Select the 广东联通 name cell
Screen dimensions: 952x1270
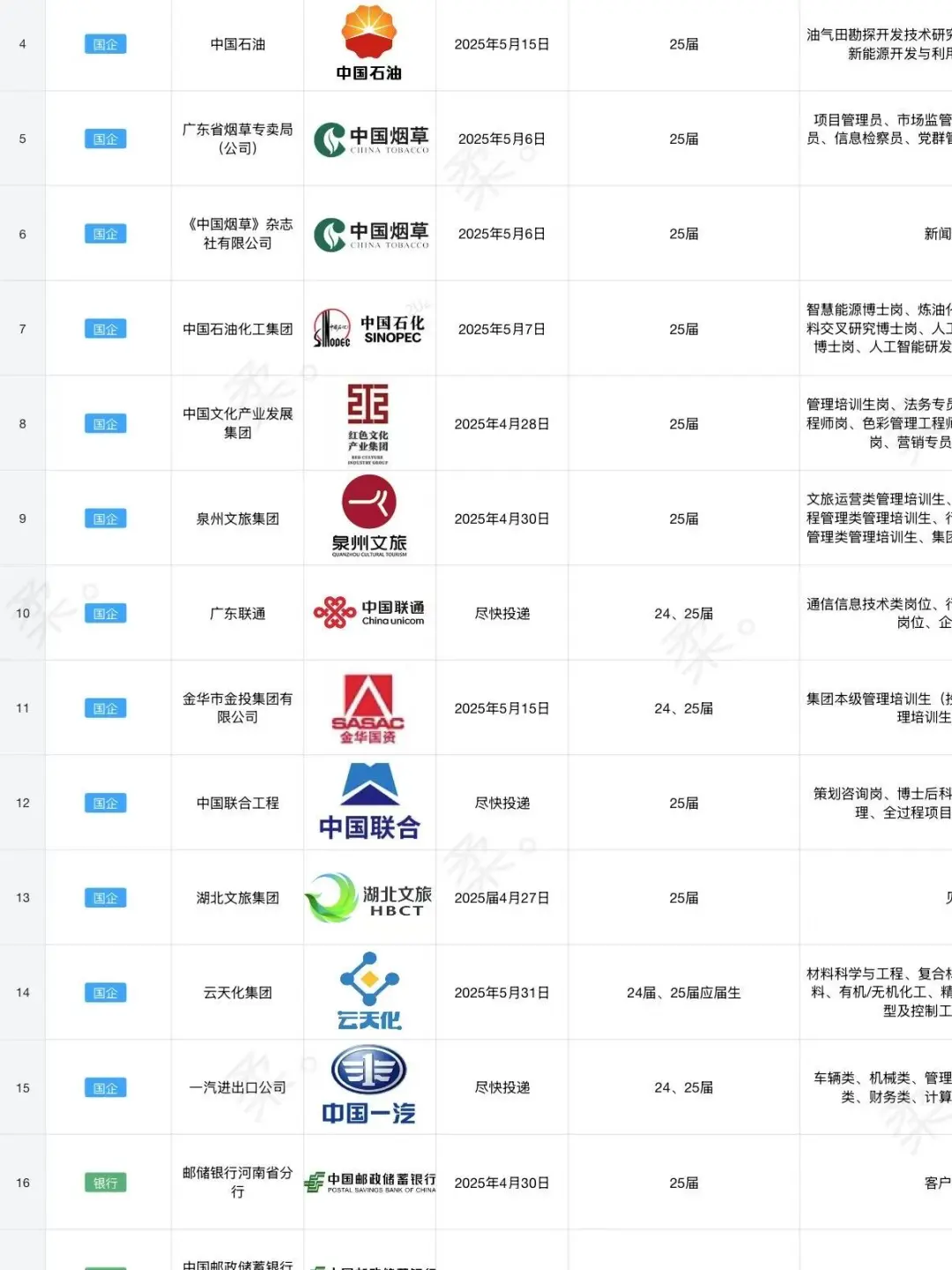coord(238,613)
